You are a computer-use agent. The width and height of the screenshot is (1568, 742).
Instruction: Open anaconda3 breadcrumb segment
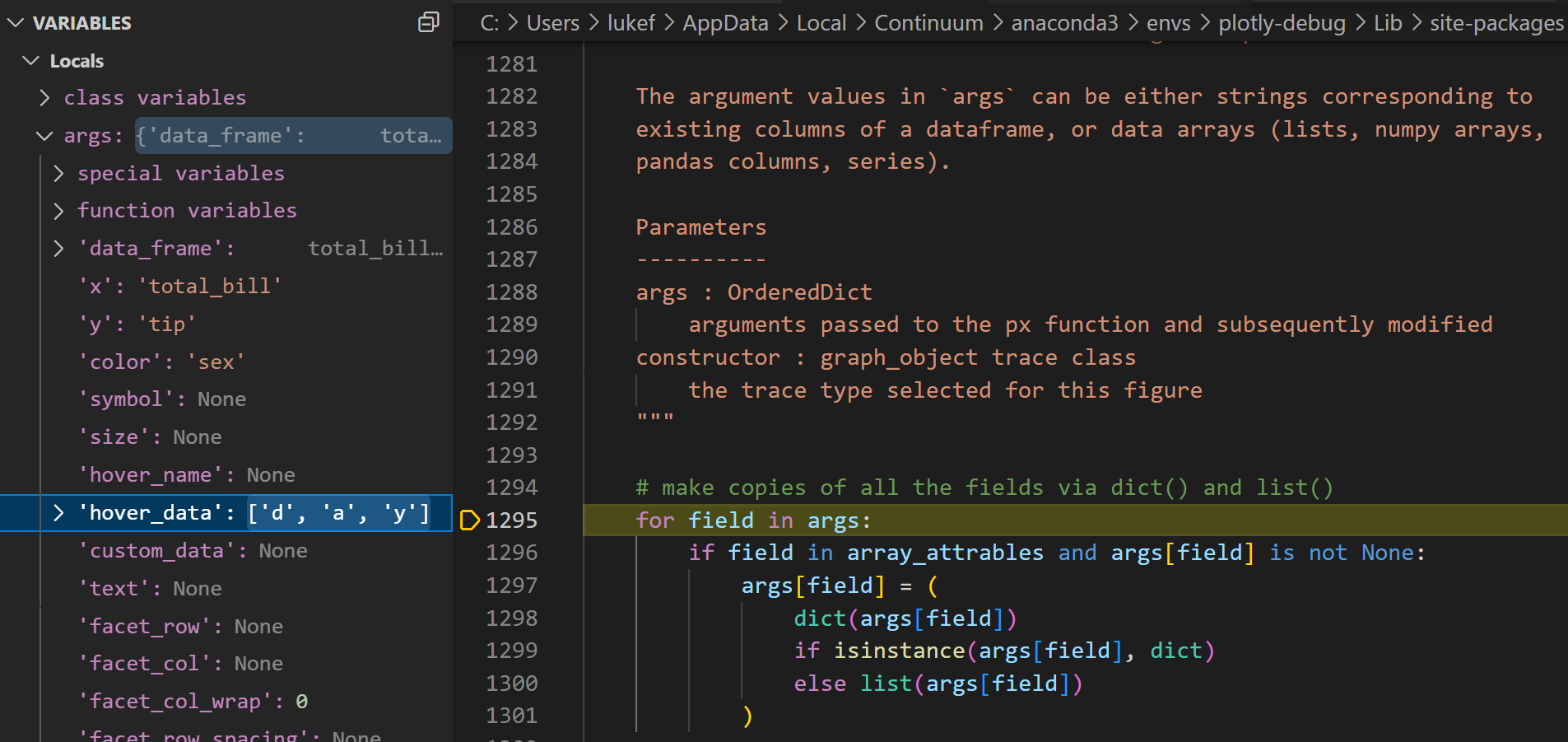point(1064,23)
